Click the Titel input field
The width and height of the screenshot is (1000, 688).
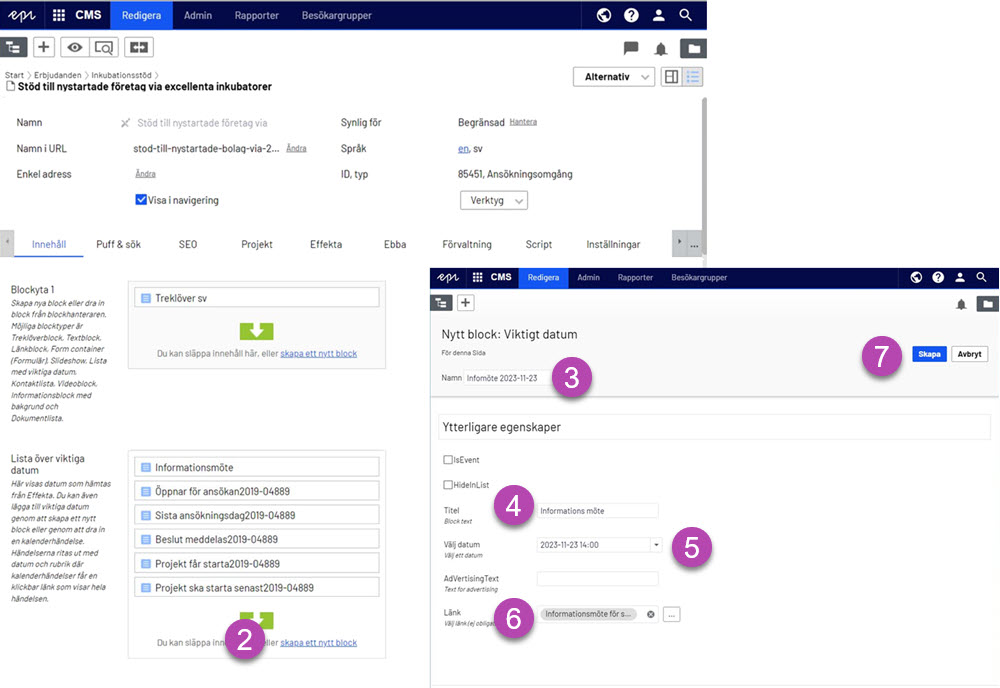pyautogui.click(x=597, y=511)
